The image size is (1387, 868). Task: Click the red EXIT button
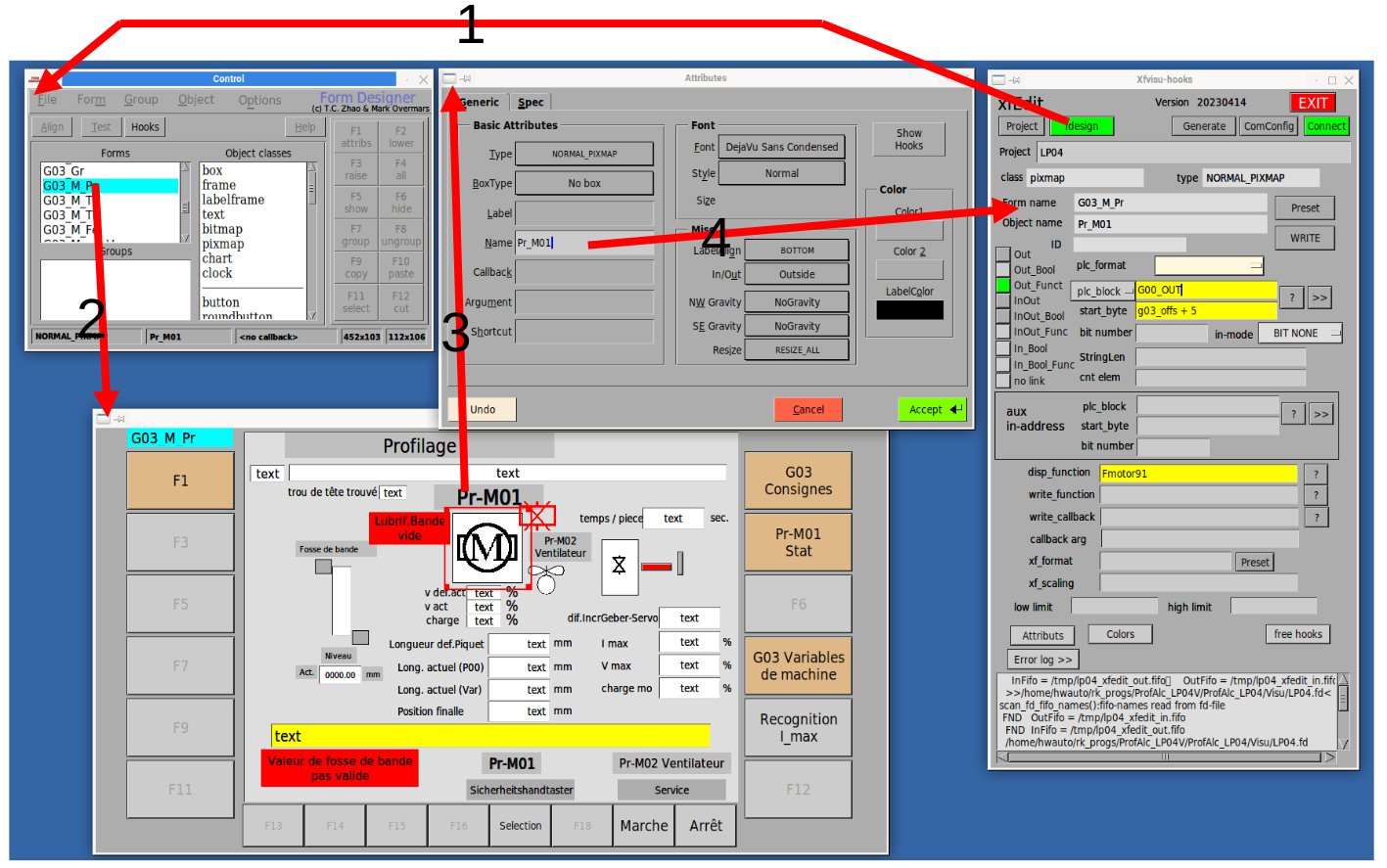(1313, 103)
